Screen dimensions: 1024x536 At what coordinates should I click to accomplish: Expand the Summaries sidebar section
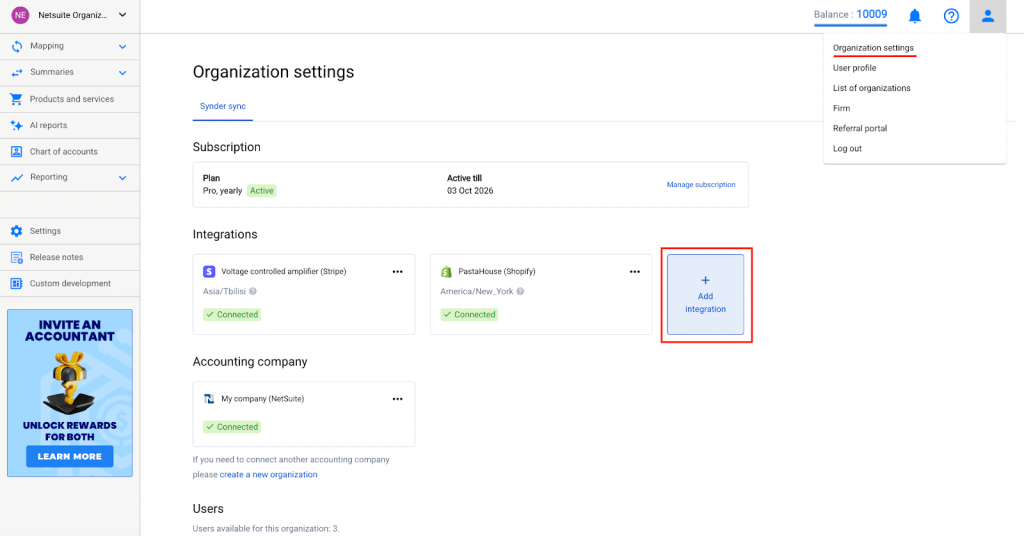point(122,72)
